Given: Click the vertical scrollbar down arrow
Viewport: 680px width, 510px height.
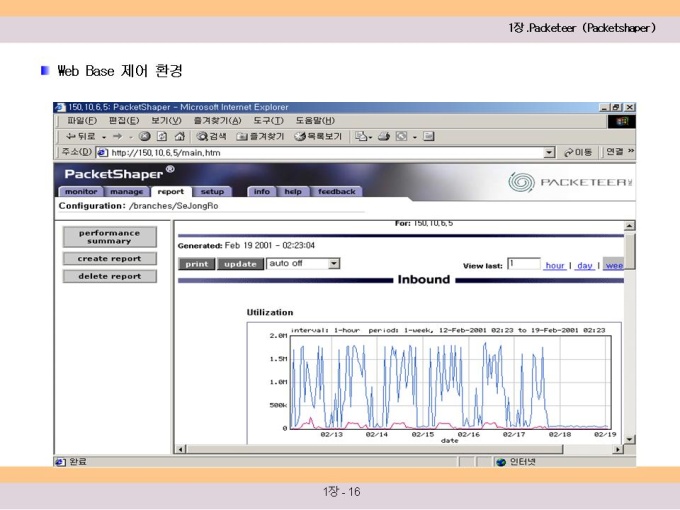Looking at the screenshot, I should pyautogui.click(x=629, y=439).
